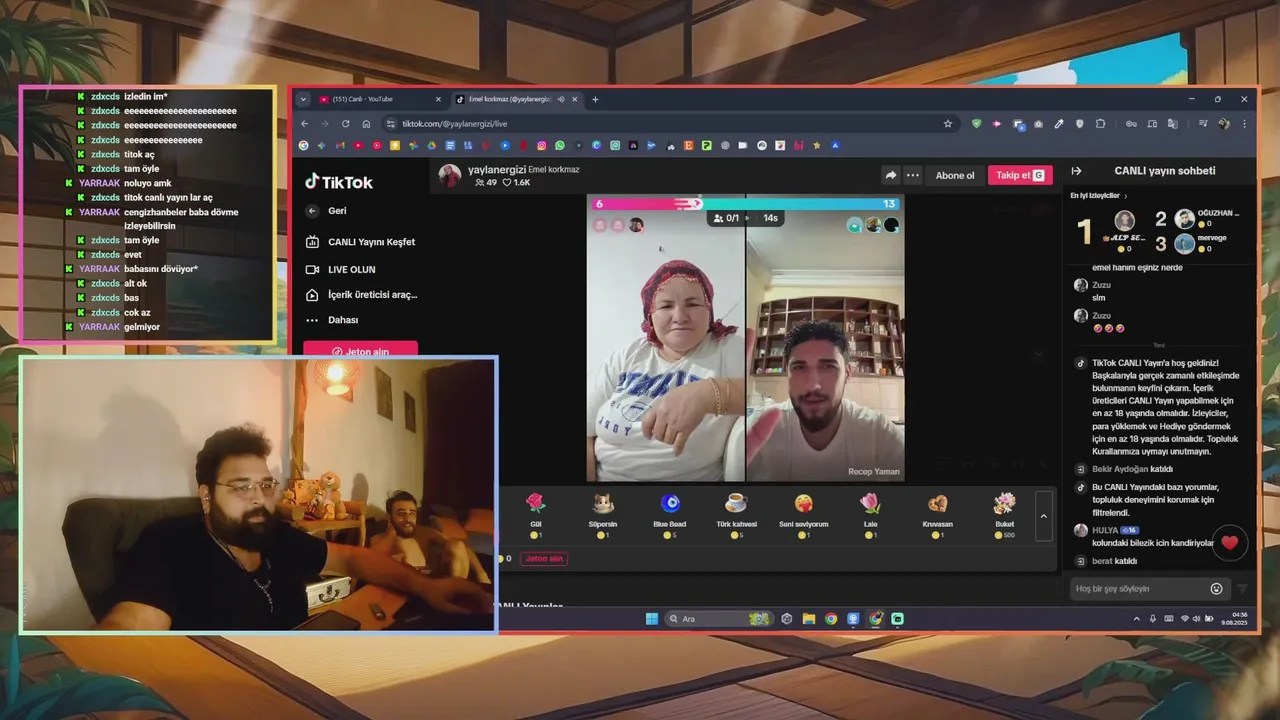Mute the TikTok tab audio icon
Image resolution: width=1280 pixels, height=720 pixels.
pyautogui.click(x=561, y=99)
